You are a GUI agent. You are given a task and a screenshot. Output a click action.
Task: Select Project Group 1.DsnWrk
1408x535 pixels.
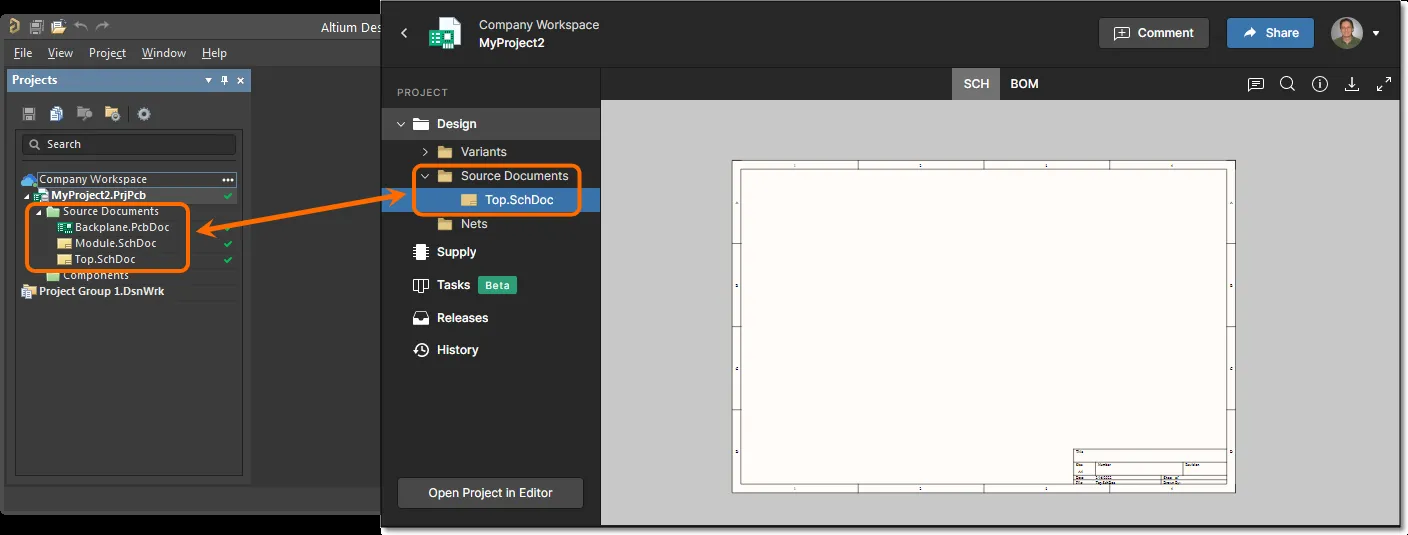point(101,291)
